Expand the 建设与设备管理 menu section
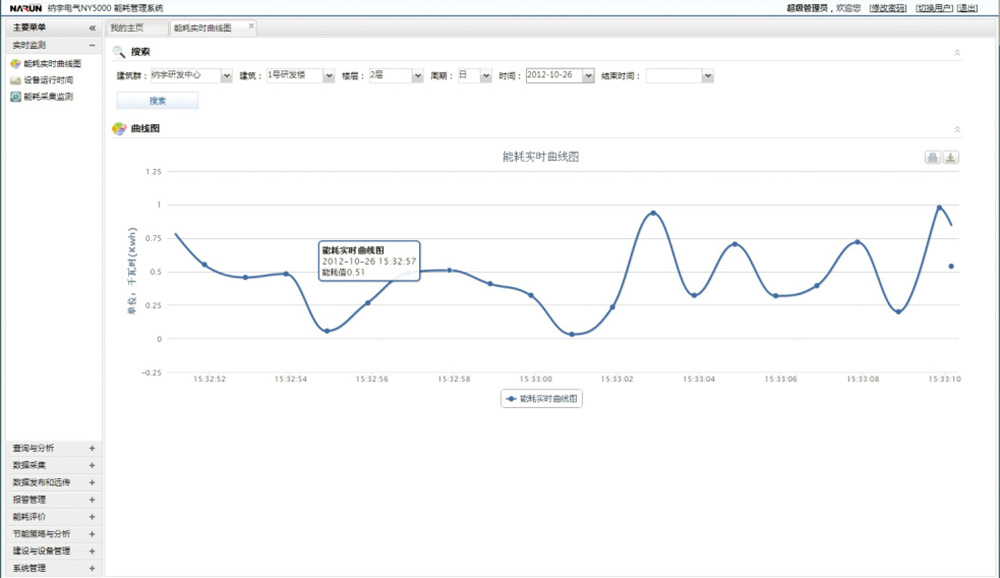 [x=92, y=551]
